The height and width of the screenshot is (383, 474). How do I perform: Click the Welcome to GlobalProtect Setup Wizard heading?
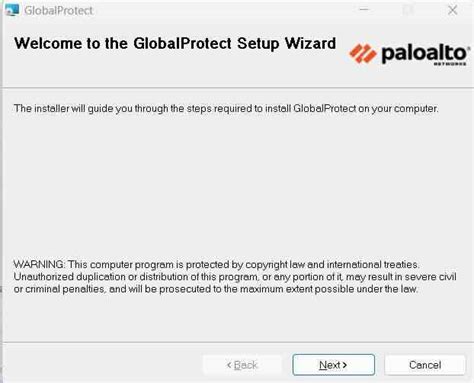click(175, 43)
